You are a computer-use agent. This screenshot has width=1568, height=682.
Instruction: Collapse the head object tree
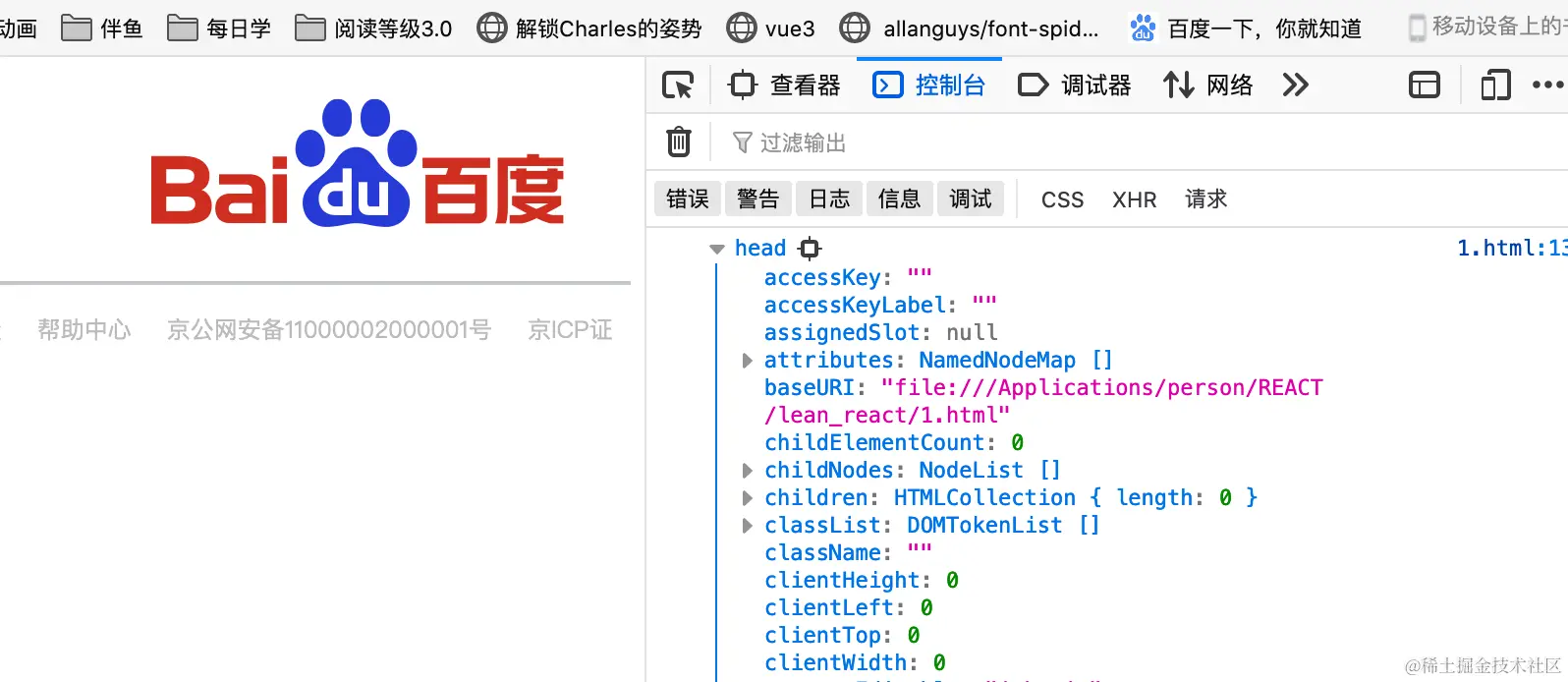click(717, 249)
